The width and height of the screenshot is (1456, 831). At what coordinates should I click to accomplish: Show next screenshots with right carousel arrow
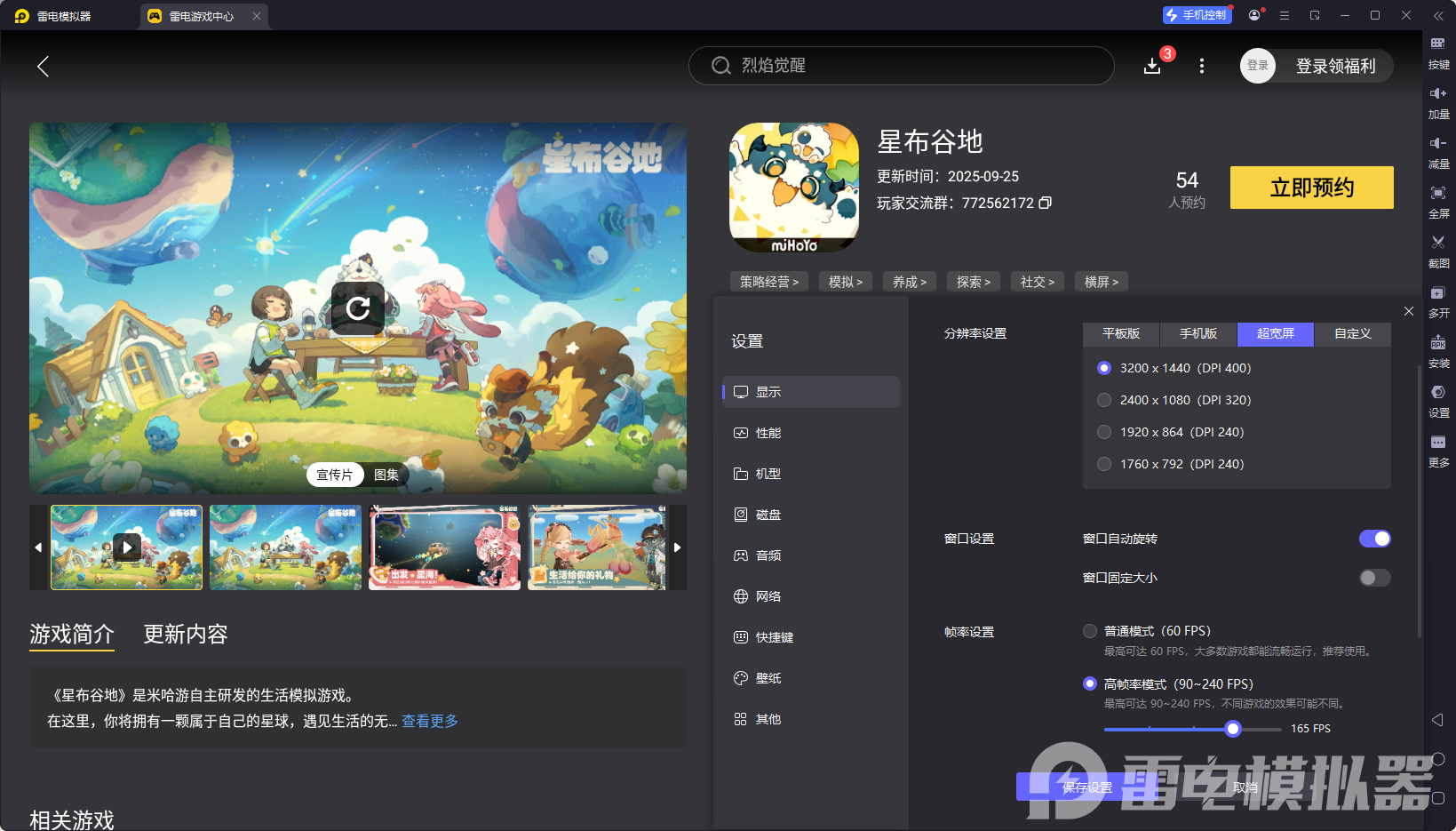click(677, 547)
